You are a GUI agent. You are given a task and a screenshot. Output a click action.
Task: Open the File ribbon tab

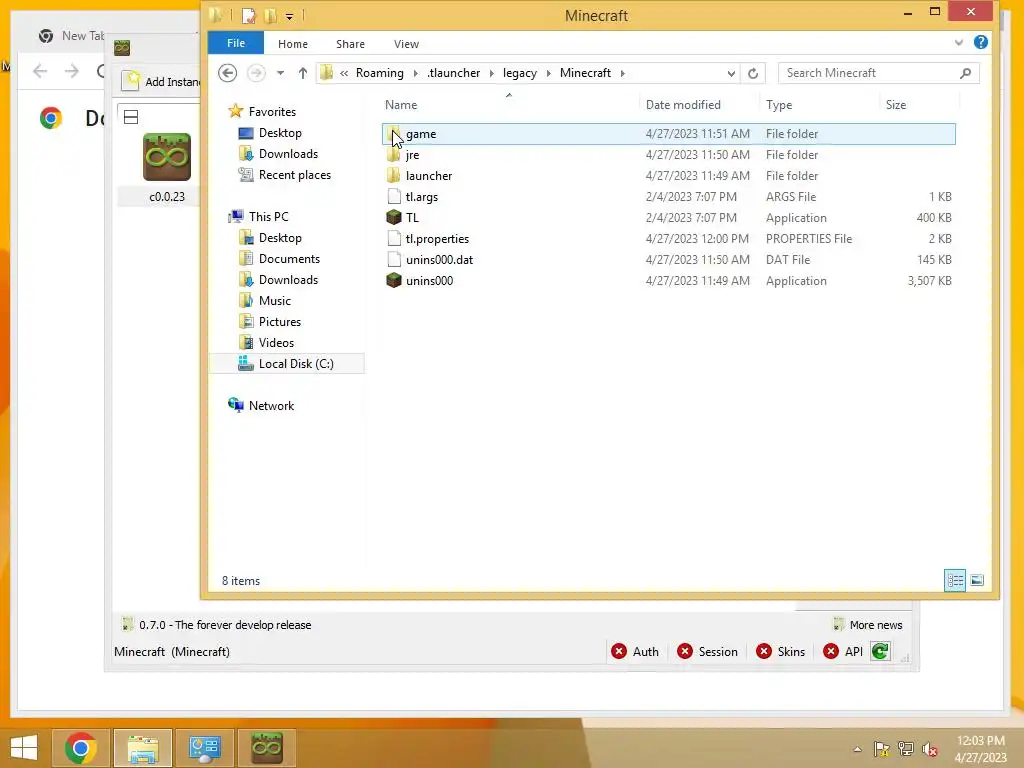coord(236,43)
